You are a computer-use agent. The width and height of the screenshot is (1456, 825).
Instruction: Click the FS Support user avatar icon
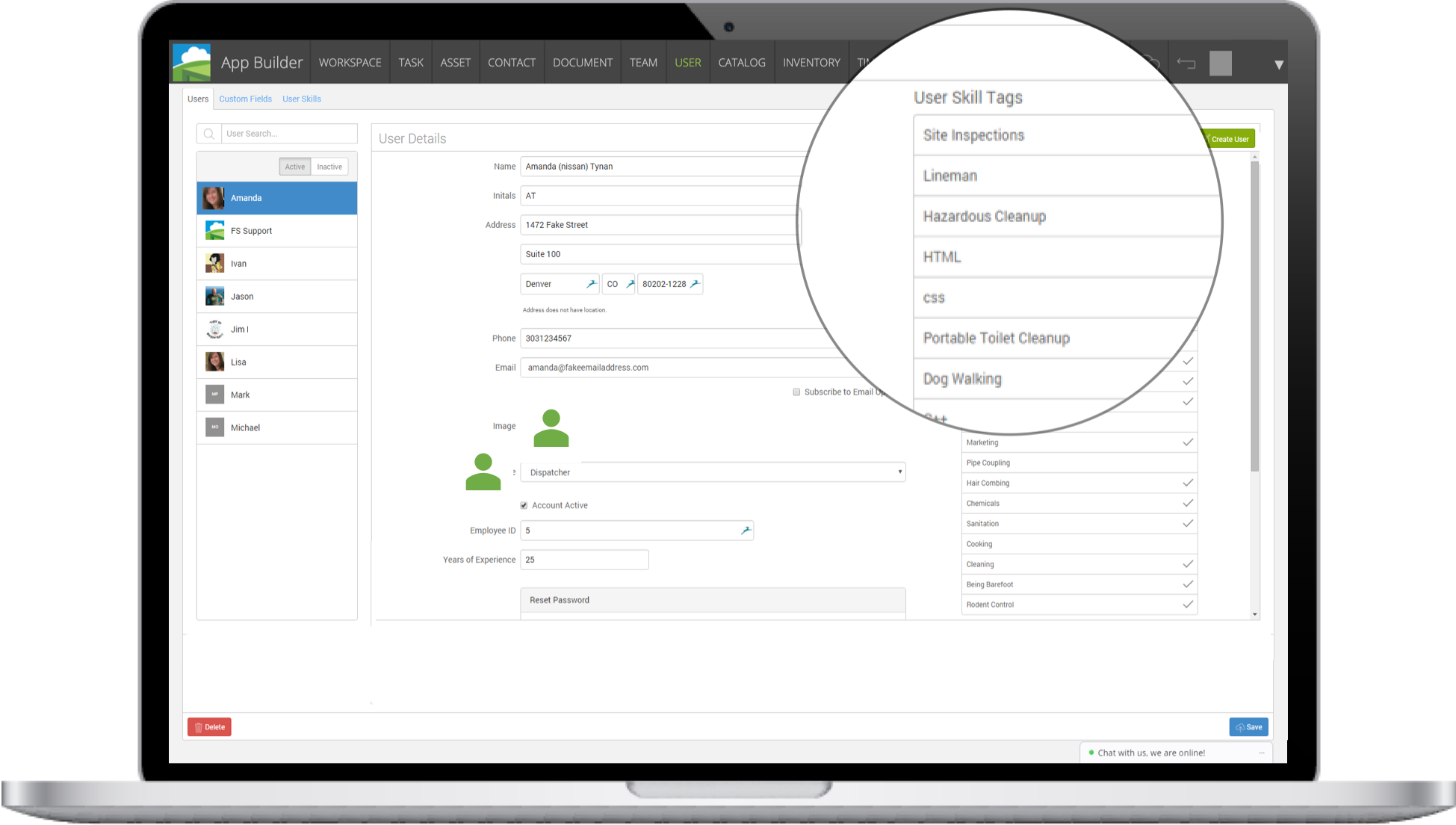point(214,231)
